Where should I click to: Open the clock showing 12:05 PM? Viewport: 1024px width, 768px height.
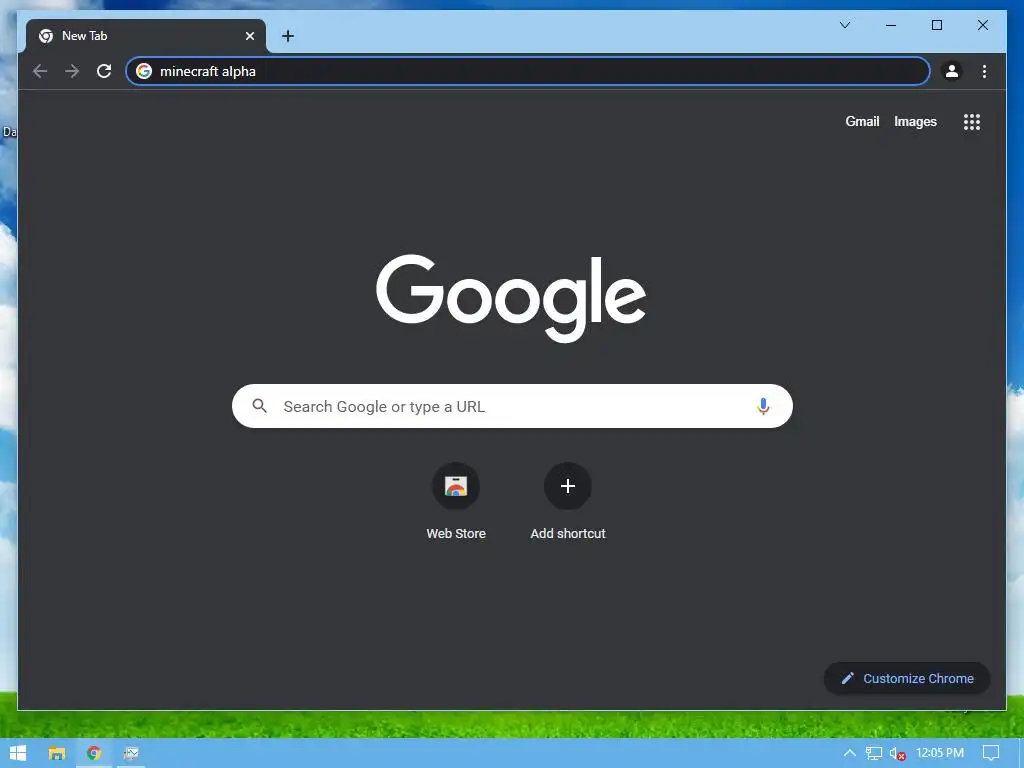tap(940, 753)
